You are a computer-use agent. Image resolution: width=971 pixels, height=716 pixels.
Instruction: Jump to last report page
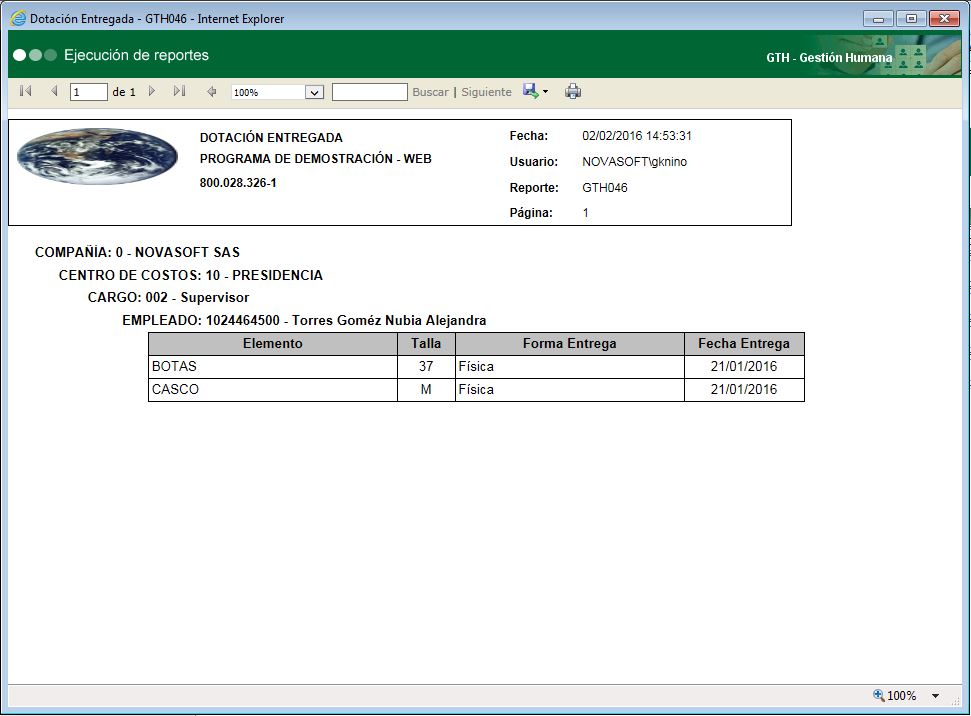point(180,92)
